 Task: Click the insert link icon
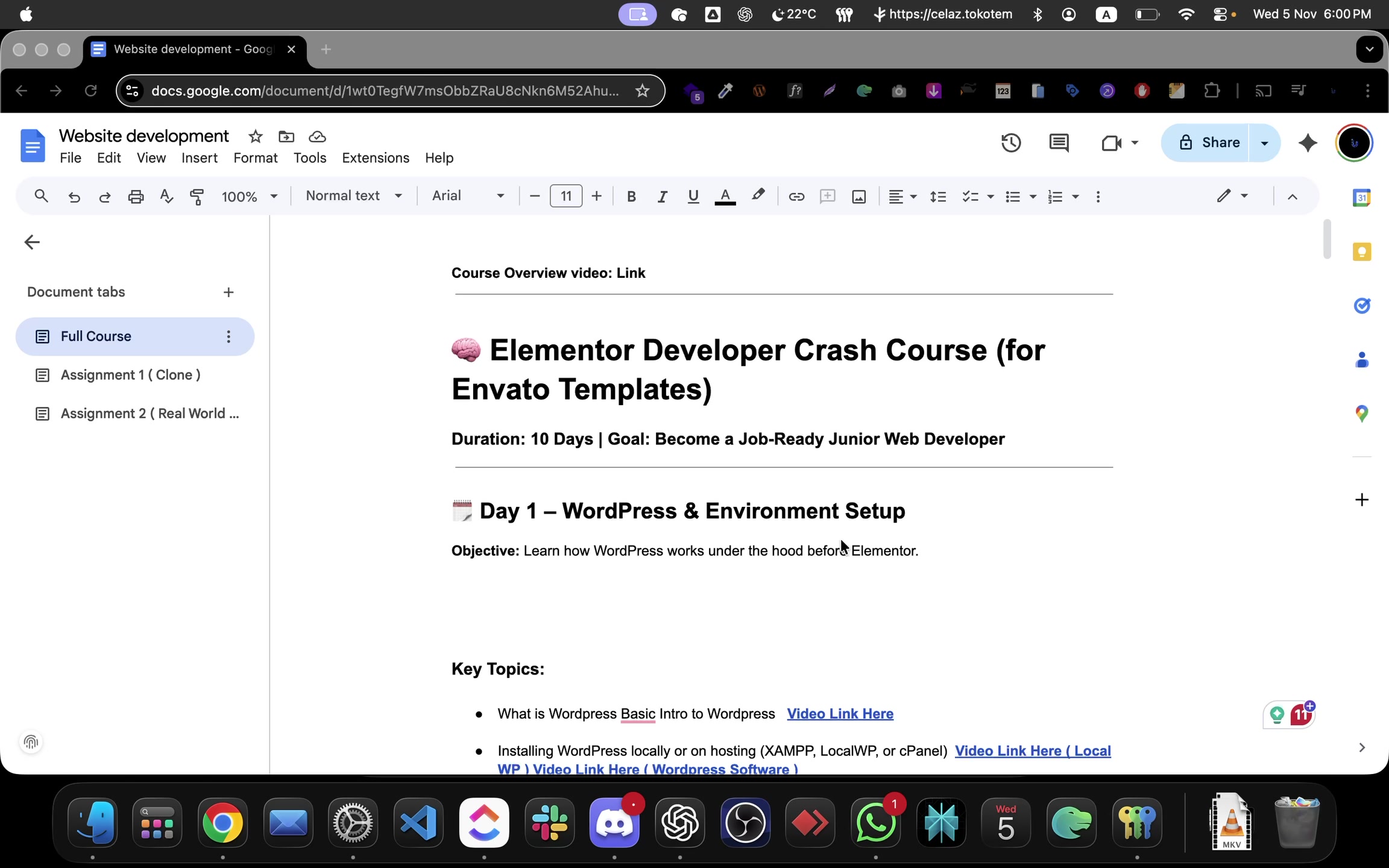tap(796, 197)
